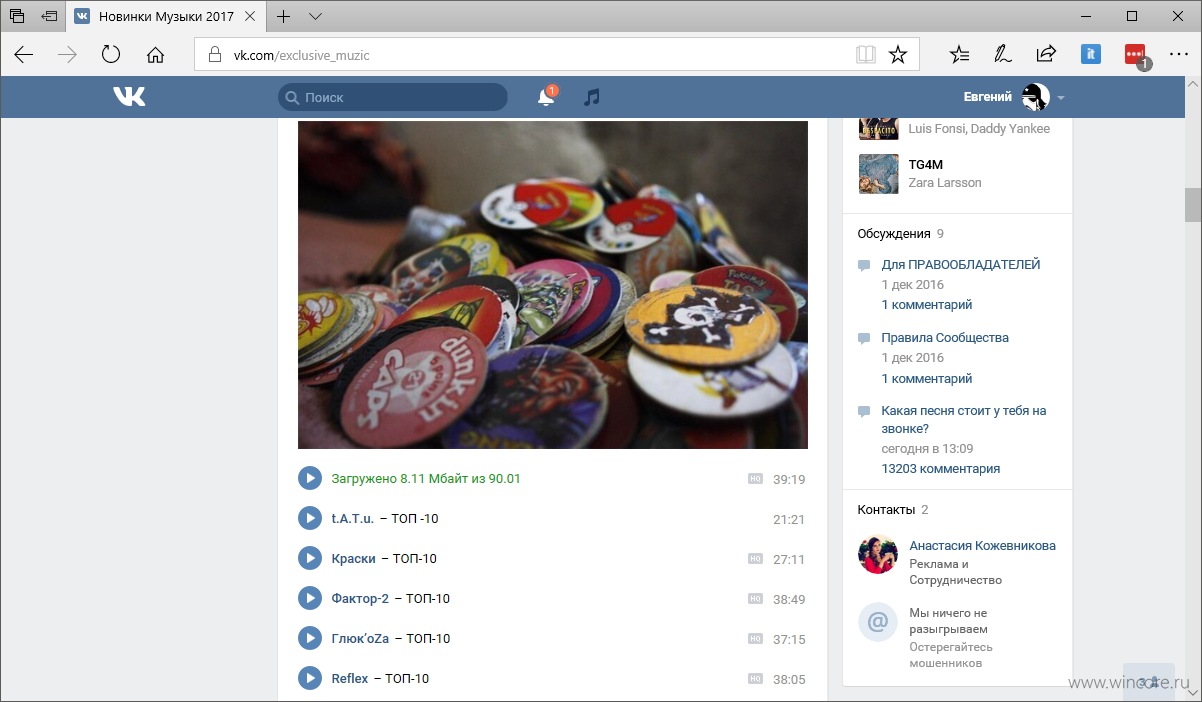
Task: Open Анастасия Кожевникова's profile link
Action: 982,546
